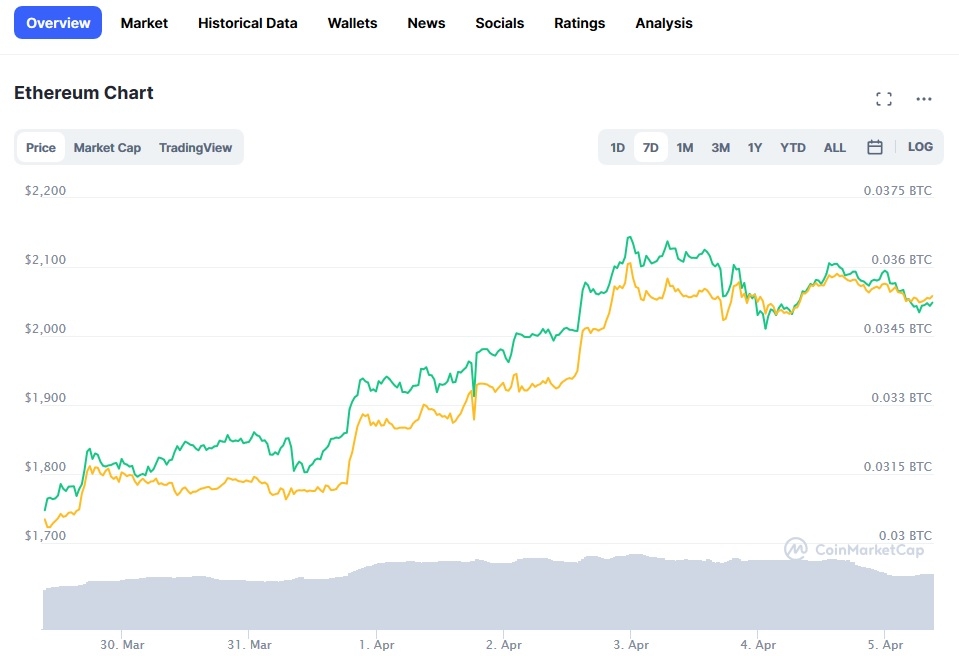This screenshot has width=959, height=656.
Task: View the Ratings page
Action: [579, 22]
